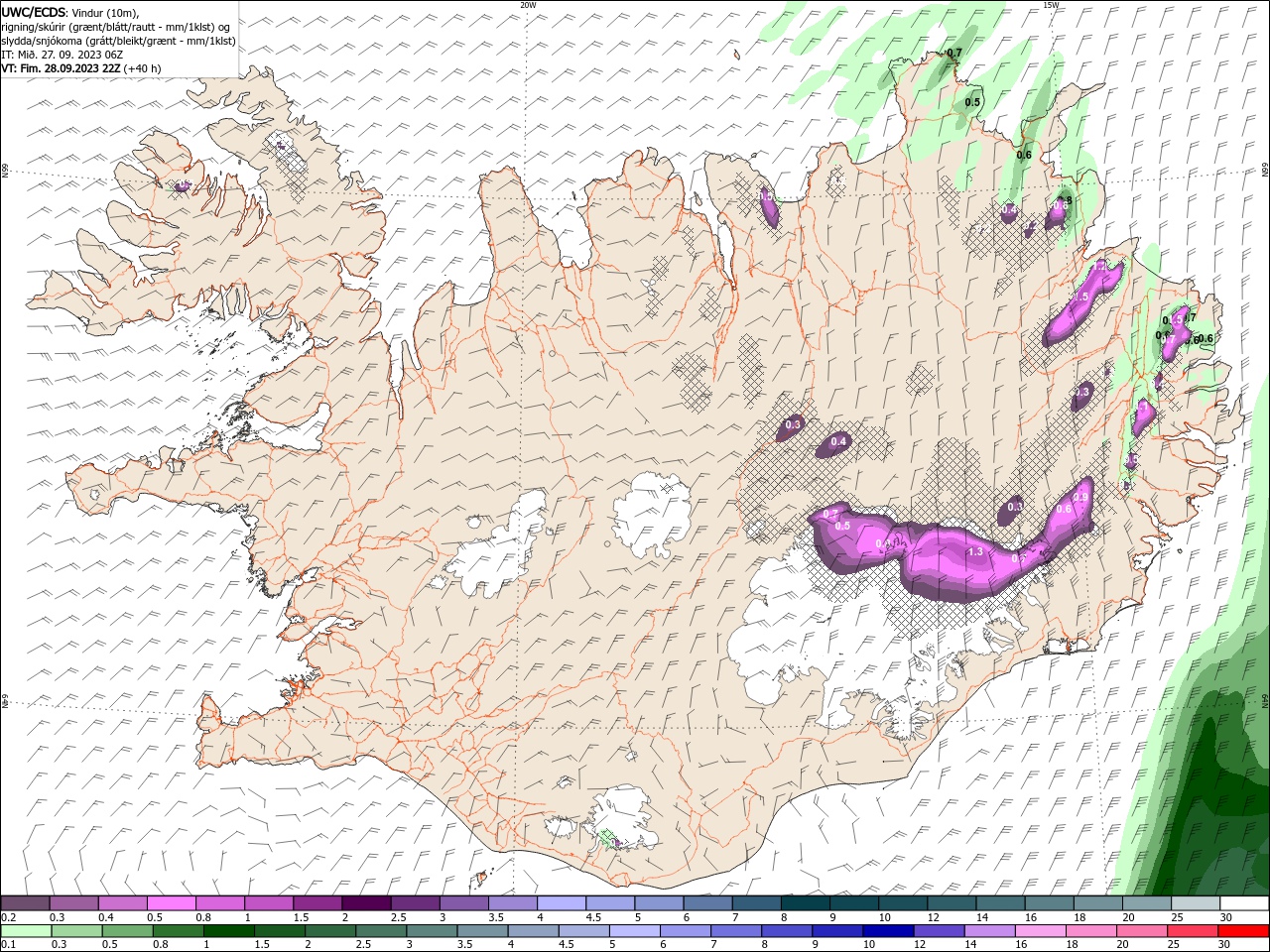Image resolution: width=1270 pixels, height=952 pixels.
Task: Pick the grey-green 3 rain scale swatch
Action: [x=432, y=931]
